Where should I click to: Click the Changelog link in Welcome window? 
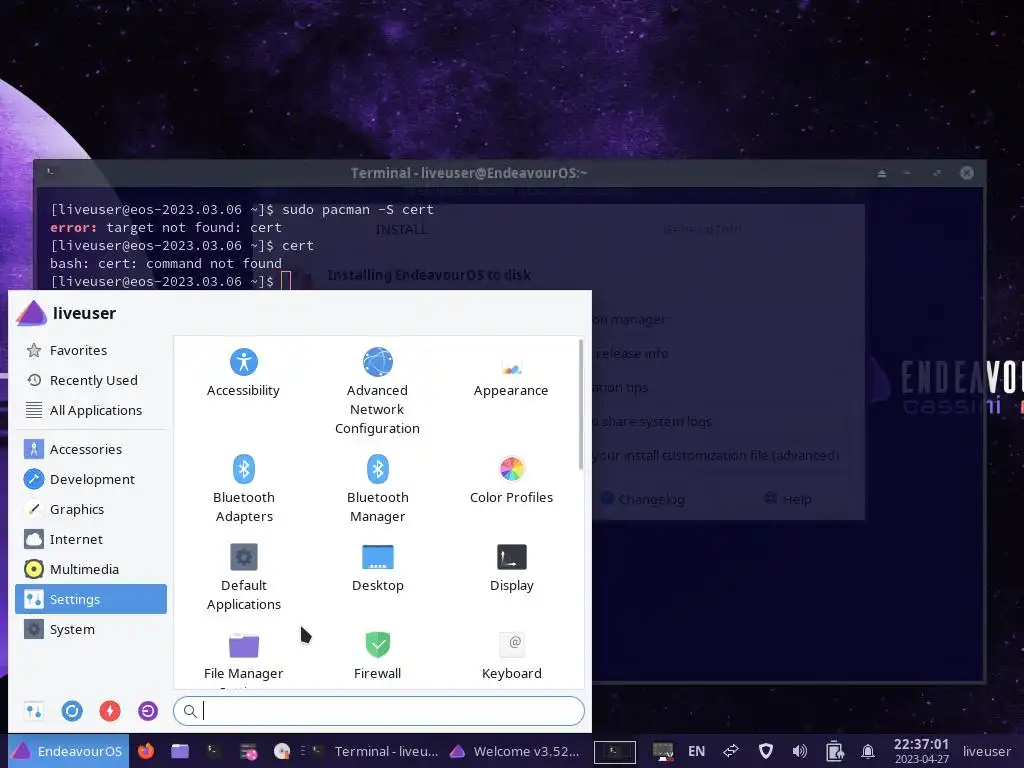click(643, 499)
